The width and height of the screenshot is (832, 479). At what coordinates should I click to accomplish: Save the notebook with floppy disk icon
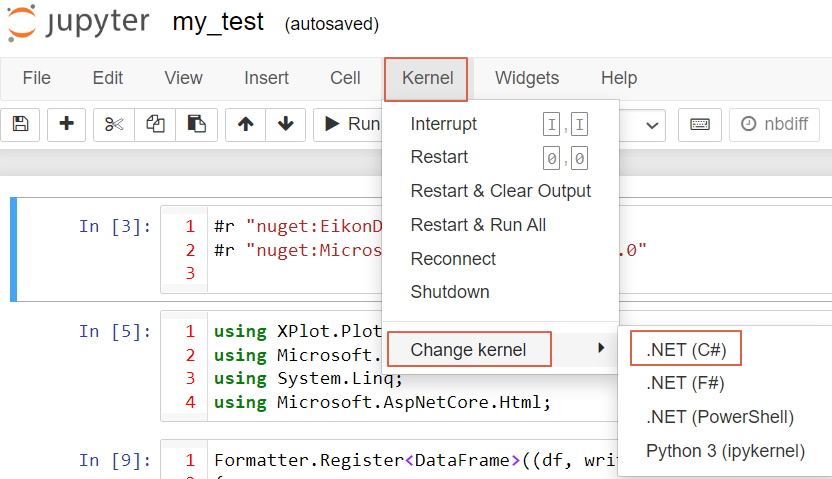(x=20, y=124)
